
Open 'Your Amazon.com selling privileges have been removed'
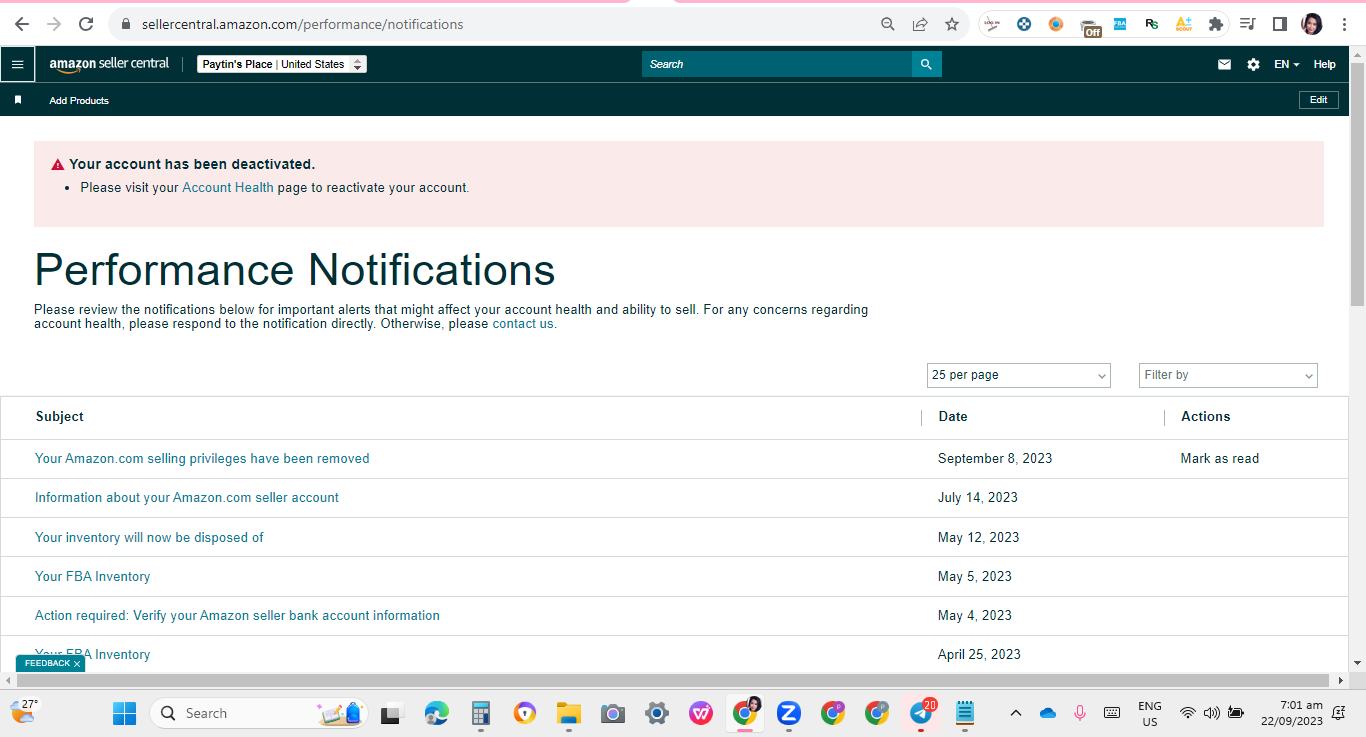pyautogui.click(x=202, y=458)
